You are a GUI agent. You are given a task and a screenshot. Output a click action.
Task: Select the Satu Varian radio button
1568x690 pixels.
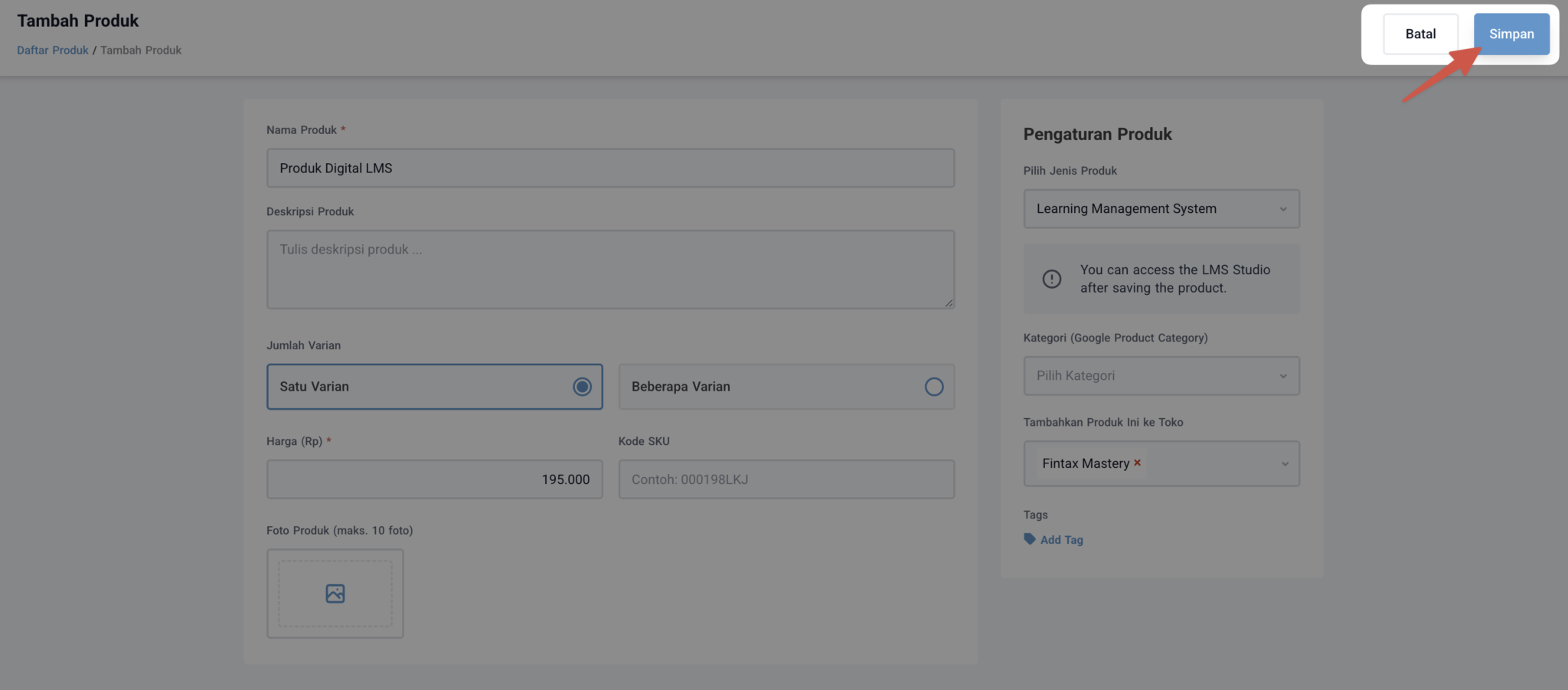click(582, 387)
